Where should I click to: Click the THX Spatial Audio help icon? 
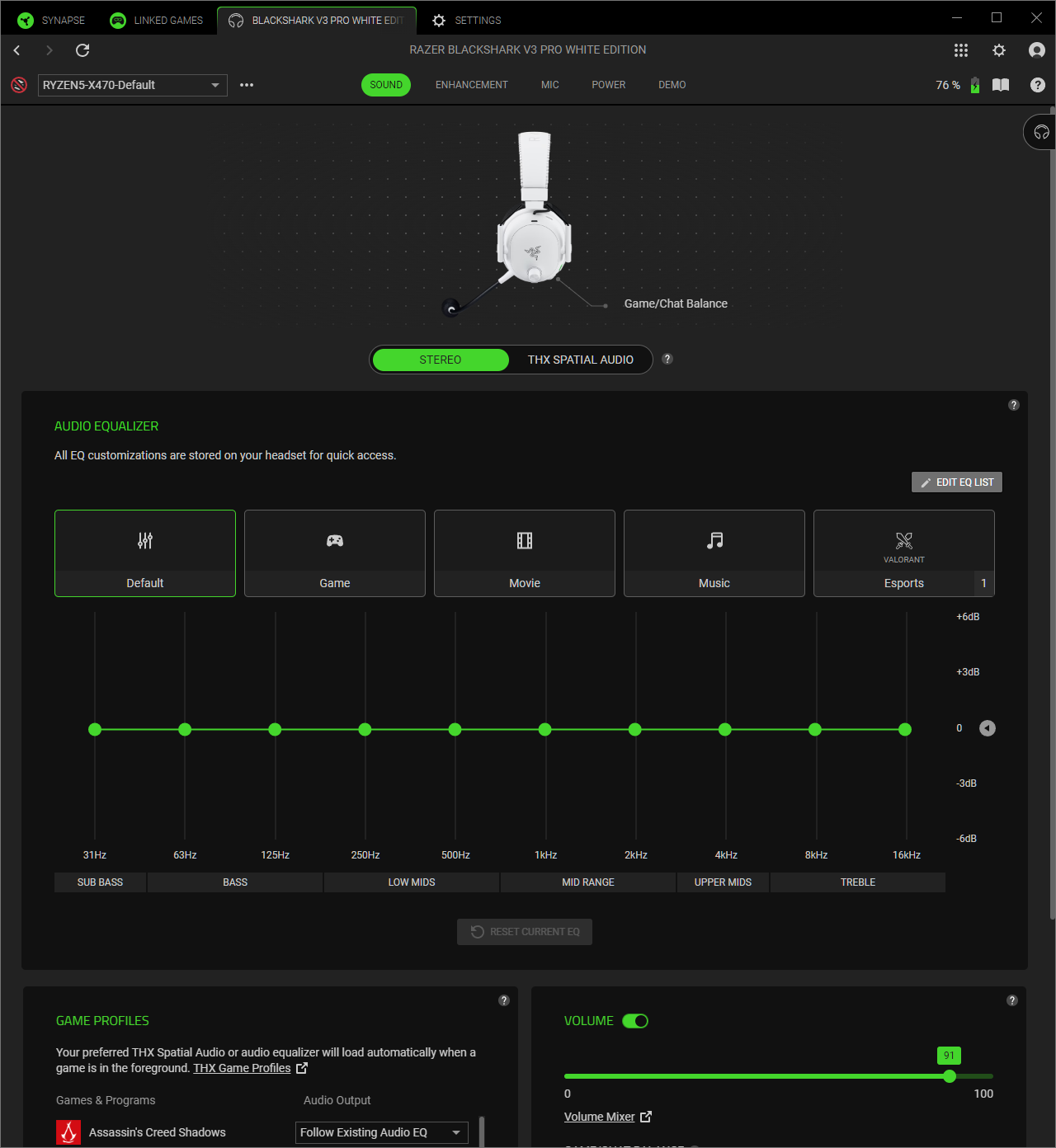point(667,359)
